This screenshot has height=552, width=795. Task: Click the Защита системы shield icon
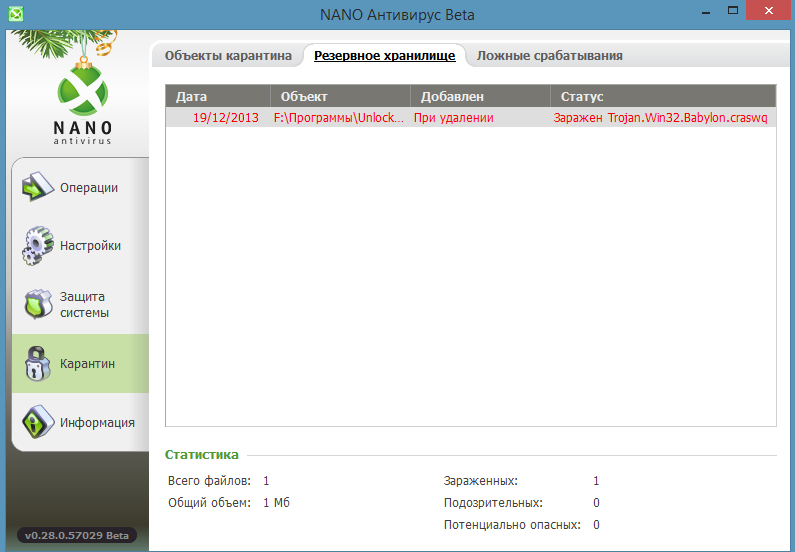tap(37, 305)
